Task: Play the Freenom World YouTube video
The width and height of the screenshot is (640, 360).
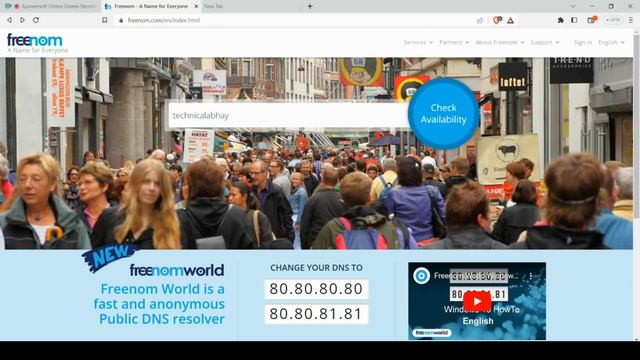Action: point(477,302)
